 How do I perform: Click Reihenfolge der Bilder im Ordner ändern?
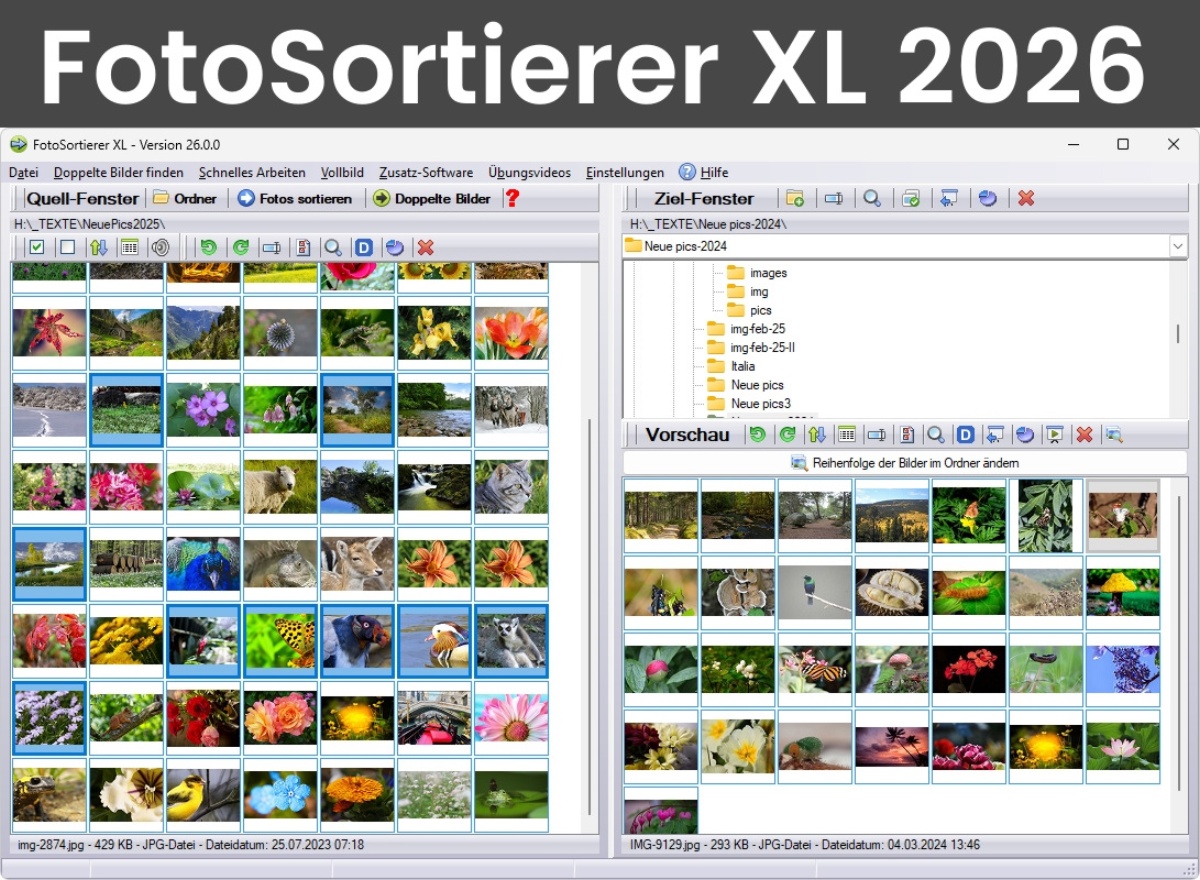coord(904,463)
